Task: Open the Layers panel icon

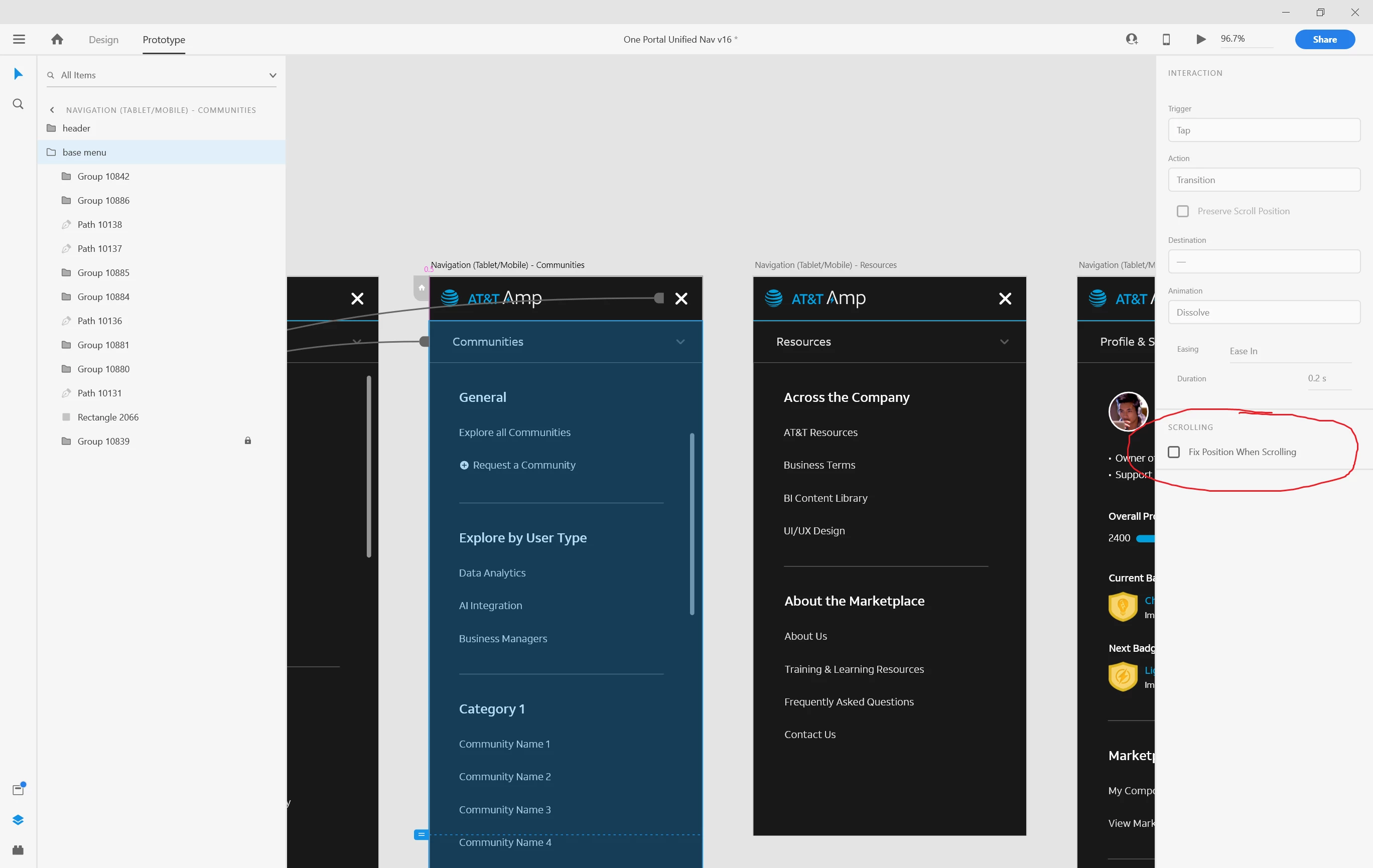Action: pos(18,819)
